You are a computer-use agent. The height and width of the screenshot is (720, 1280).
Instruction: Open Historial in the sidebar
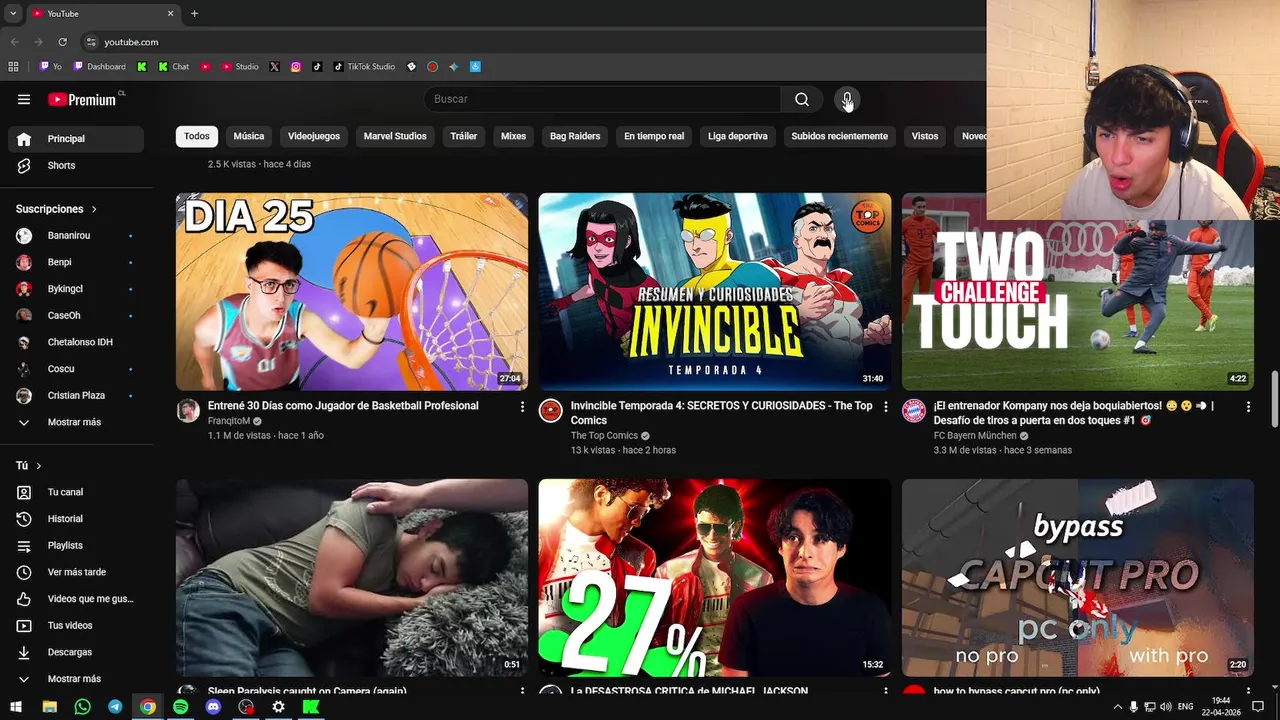pyautogui.click(x=76, y=519)
